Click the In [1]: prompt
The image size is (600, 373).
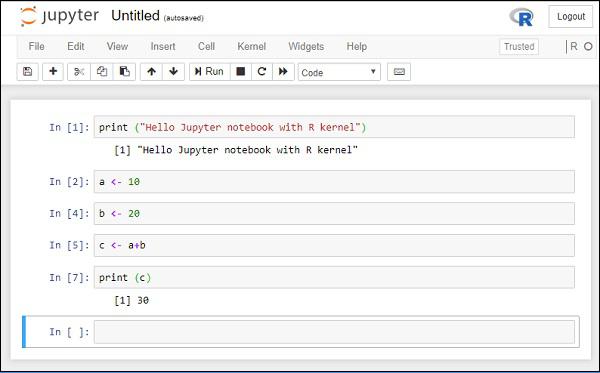coord(69,127)
